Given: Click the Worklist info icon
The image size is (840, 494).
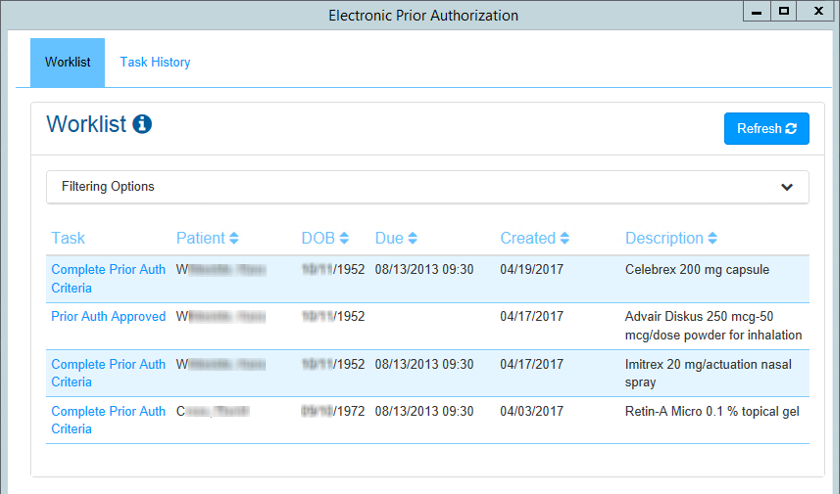Looking at the screenshot, I should [x=142, y=124].
